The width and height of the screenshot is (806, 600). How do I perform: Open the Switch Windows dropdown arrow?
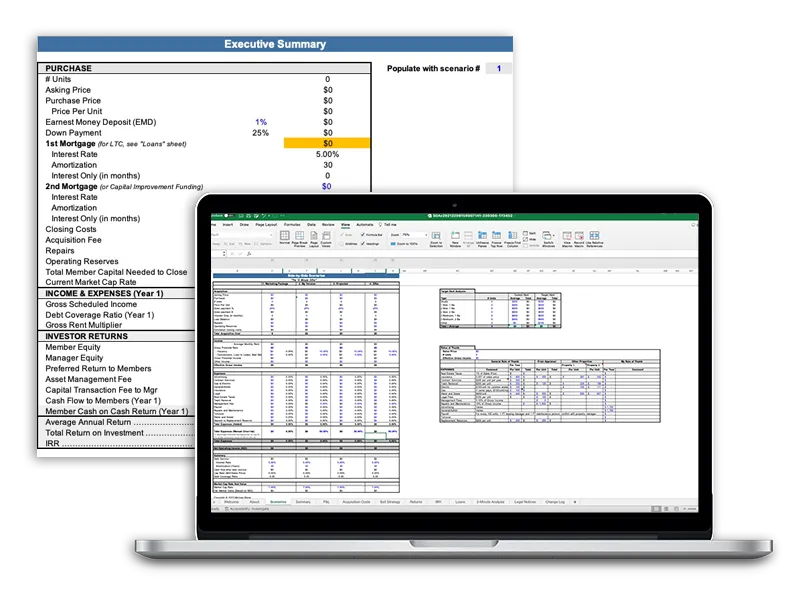point(554,235)
